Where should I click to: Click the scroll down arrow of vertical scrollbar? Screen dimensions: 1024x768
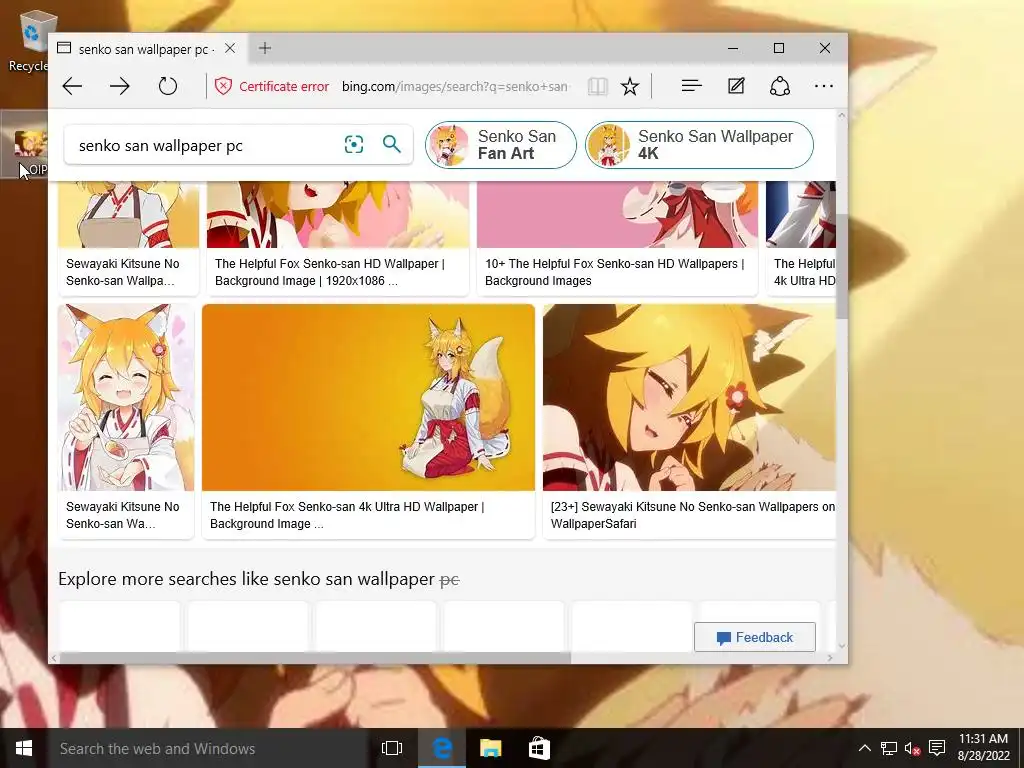point(841,645)
